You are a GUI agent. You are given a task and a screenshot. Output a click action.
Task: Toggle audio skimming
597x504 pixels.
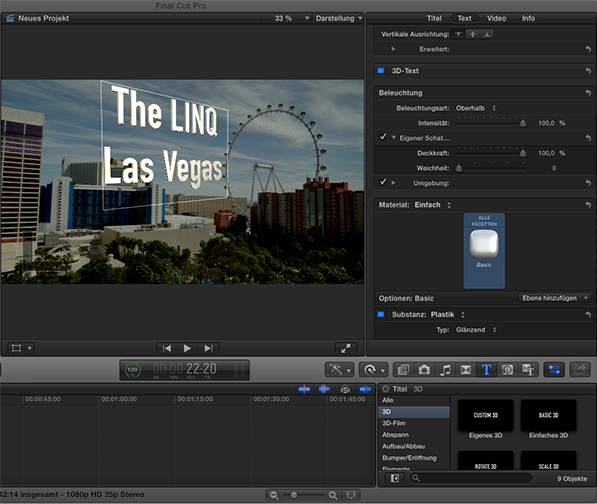324,389
